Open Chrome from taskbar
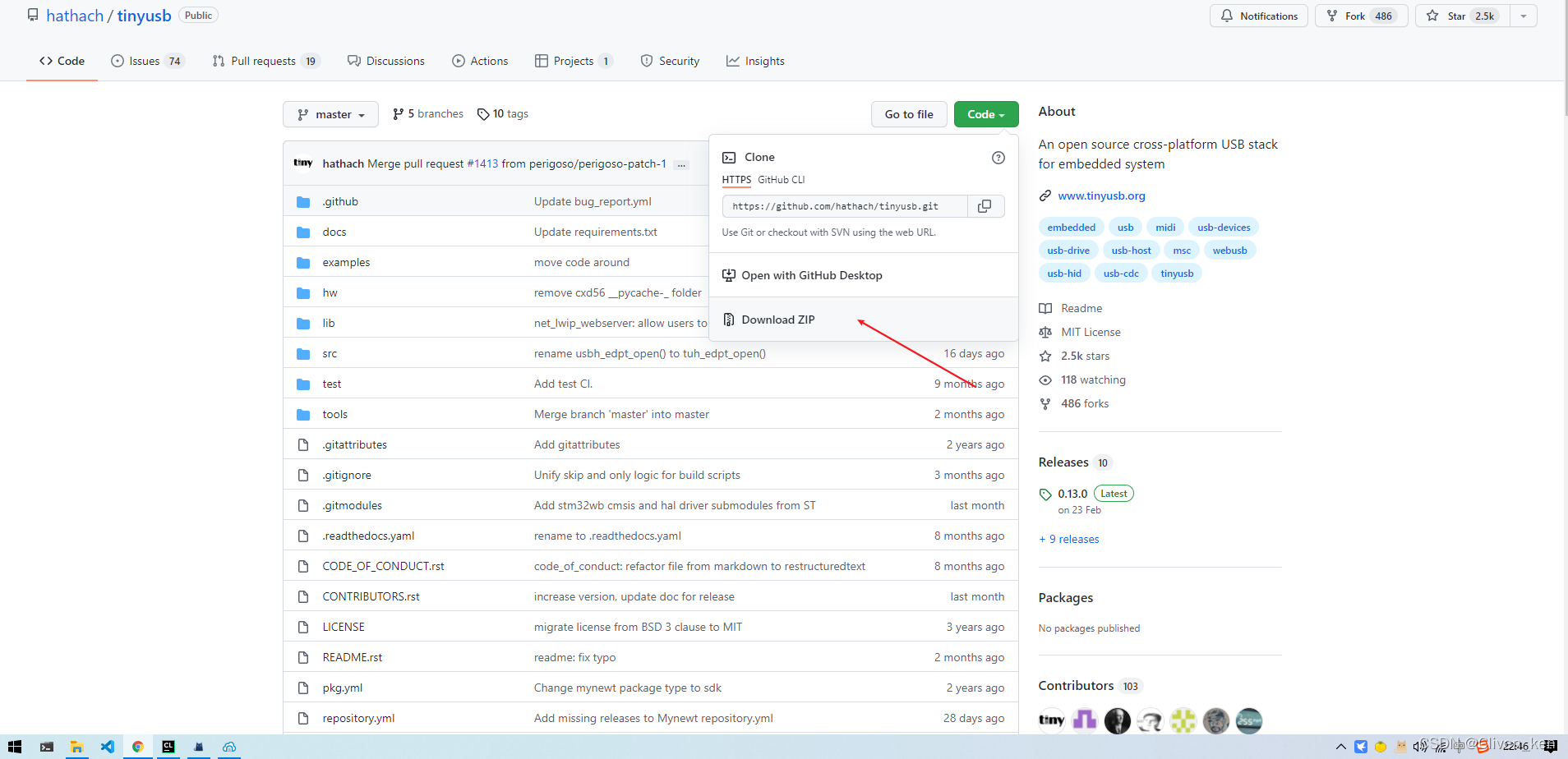This screenshot has height=759, width=1568. pos(137,747)
